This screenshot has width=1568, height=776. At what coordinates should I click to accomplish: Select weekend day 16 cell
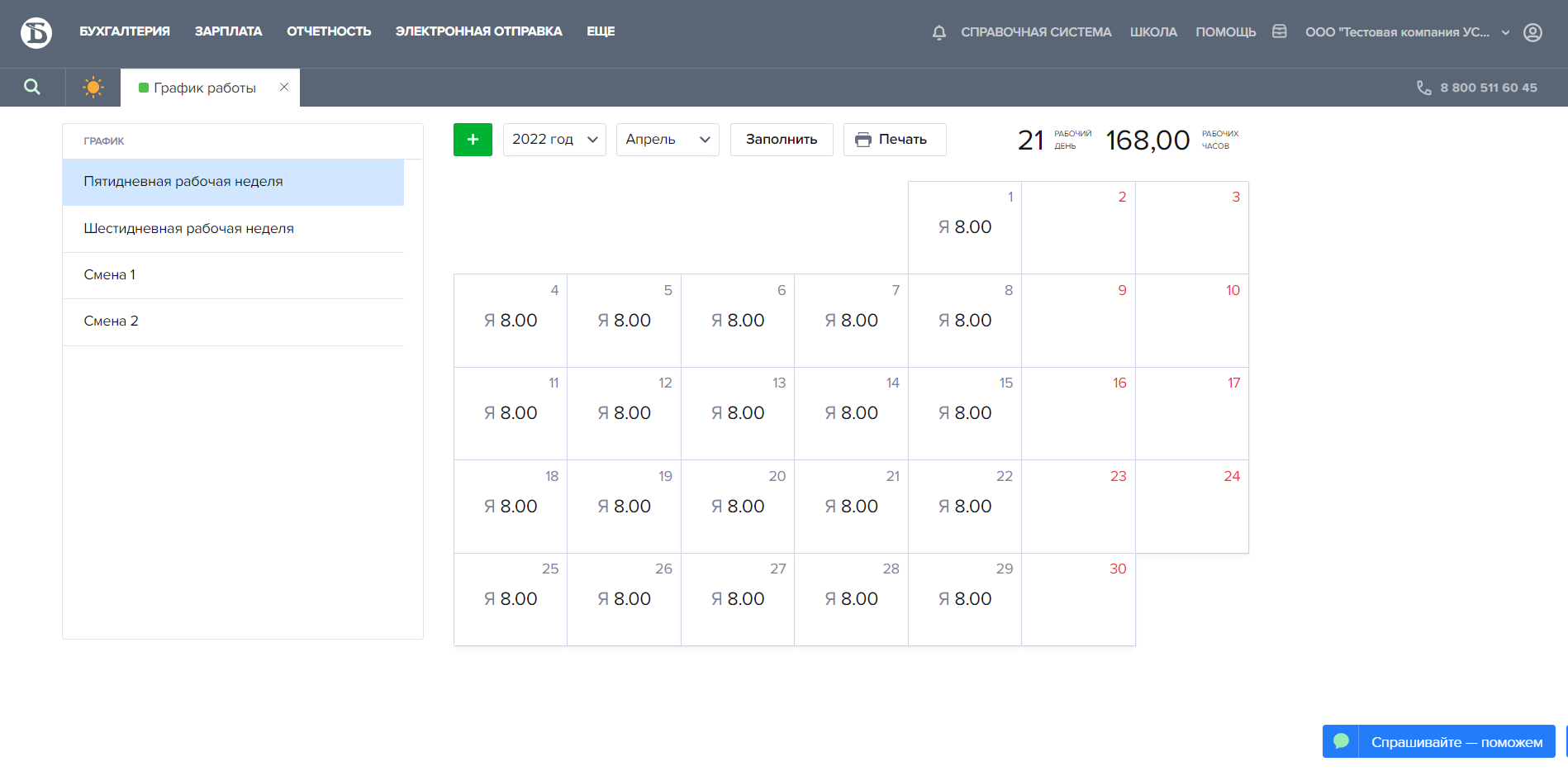[x=1078, y=414]
